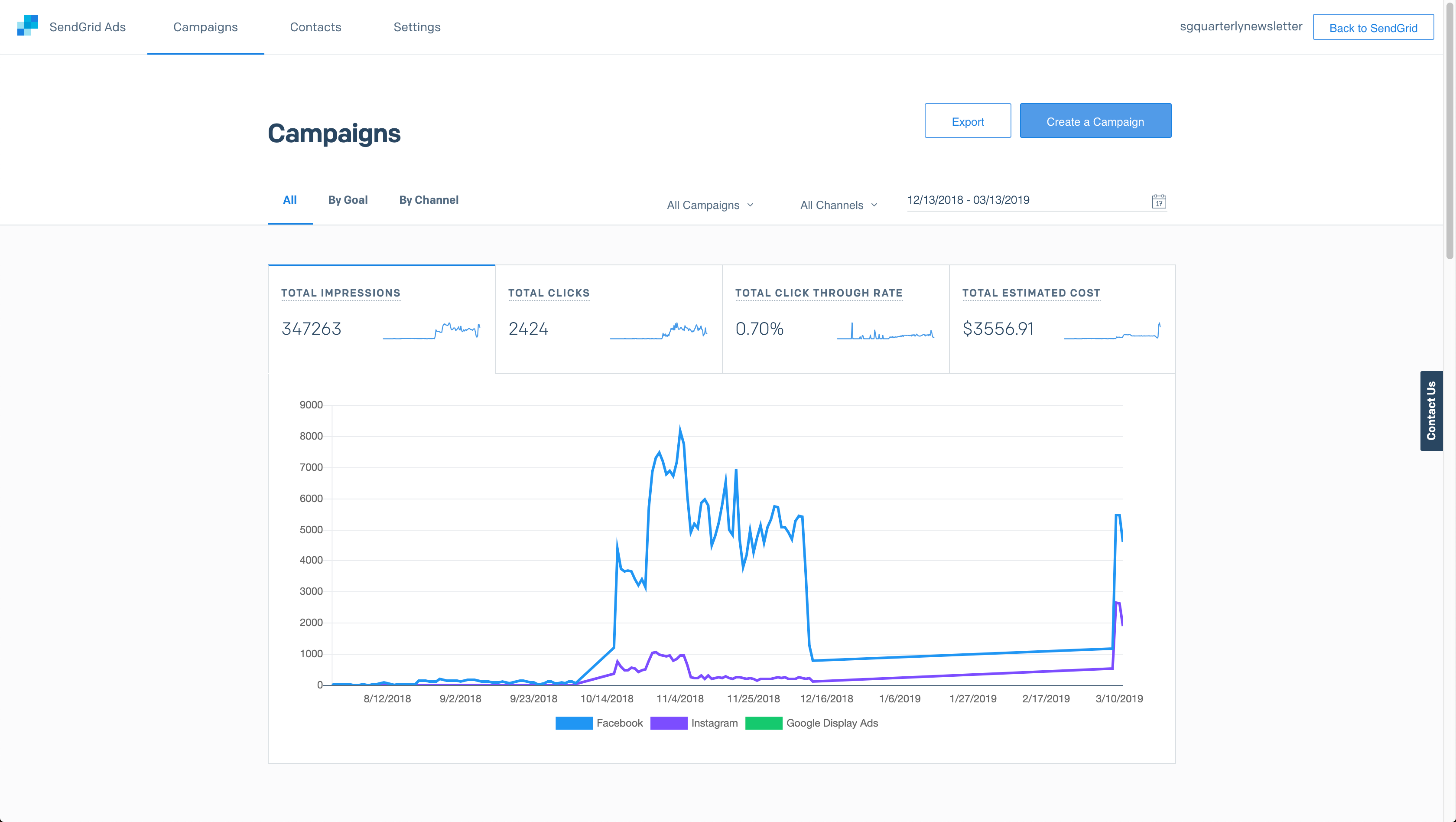Image resolution: width=1456 pixels, height=822 pixels.
Task: Open the Contacts section
Action: [315, 26]
